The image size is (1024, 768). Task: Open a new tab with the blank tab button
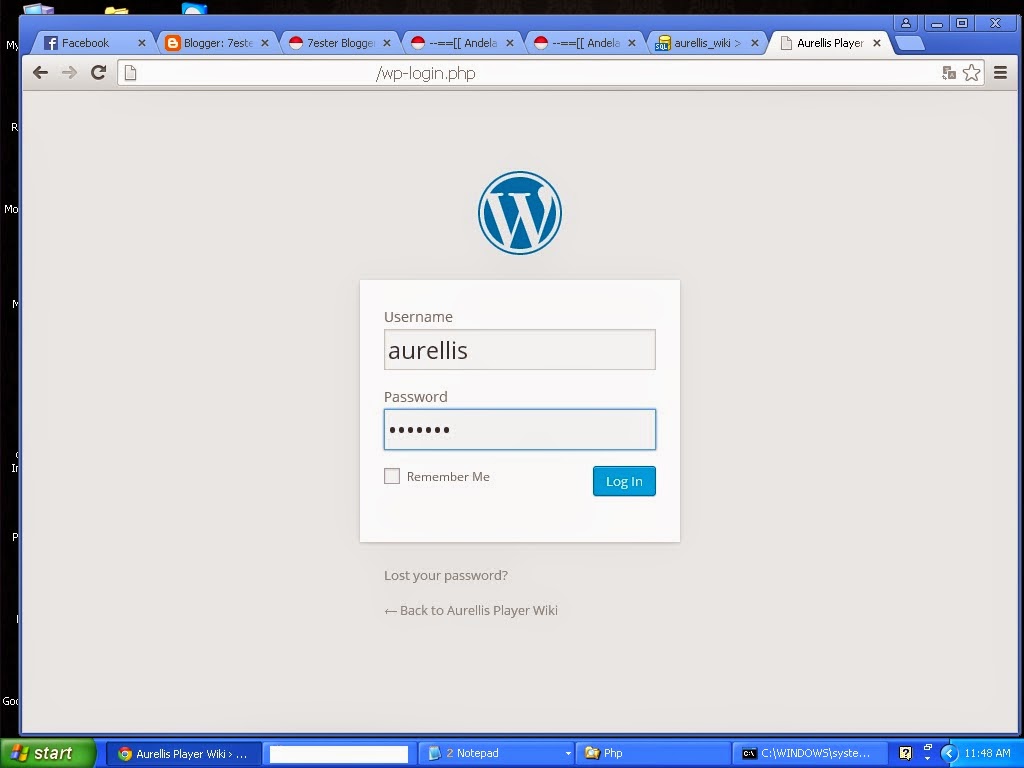[909, 43]
